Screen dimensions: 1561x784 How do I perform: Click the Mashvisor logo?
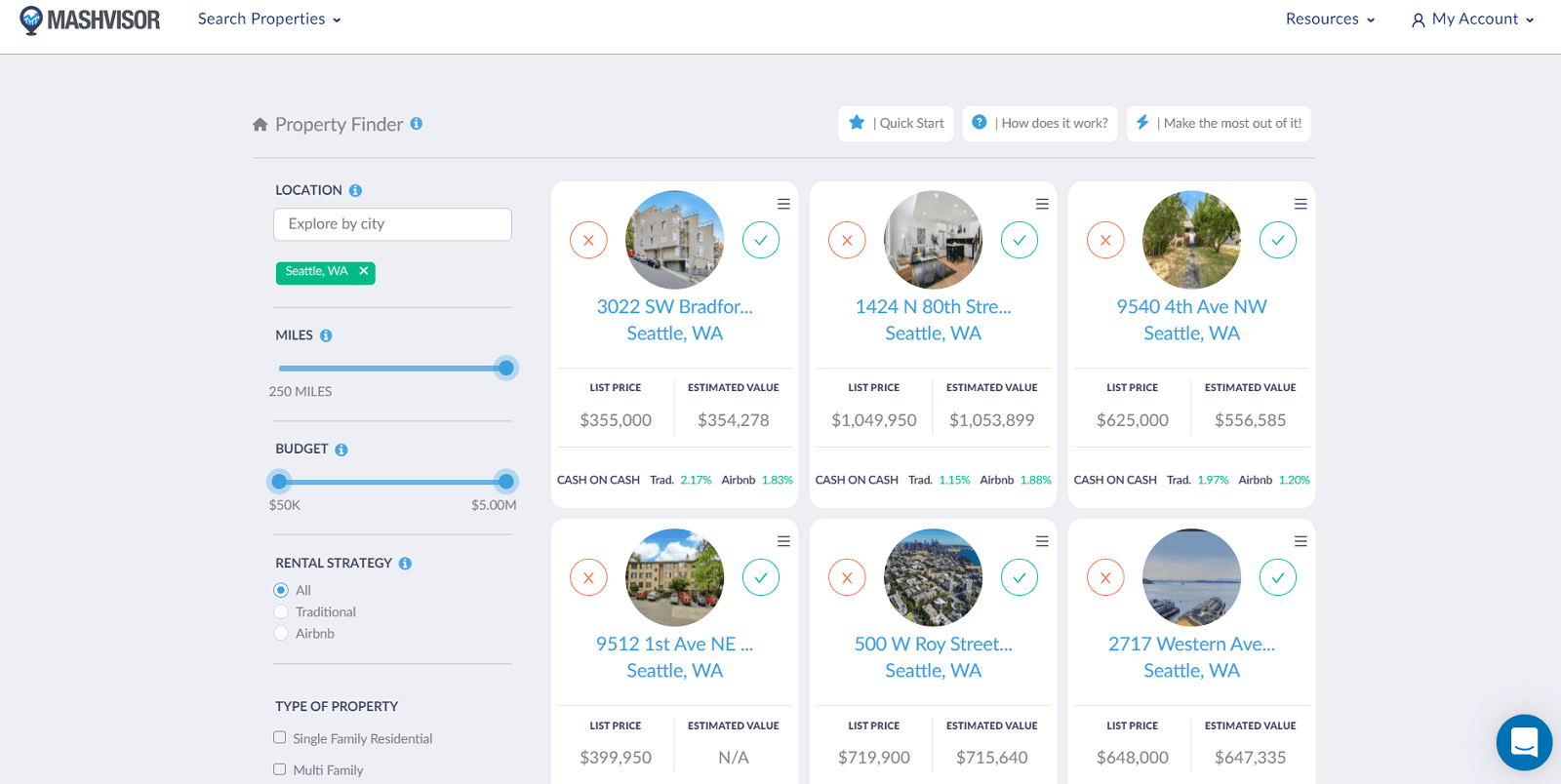[x=90, y=20]
